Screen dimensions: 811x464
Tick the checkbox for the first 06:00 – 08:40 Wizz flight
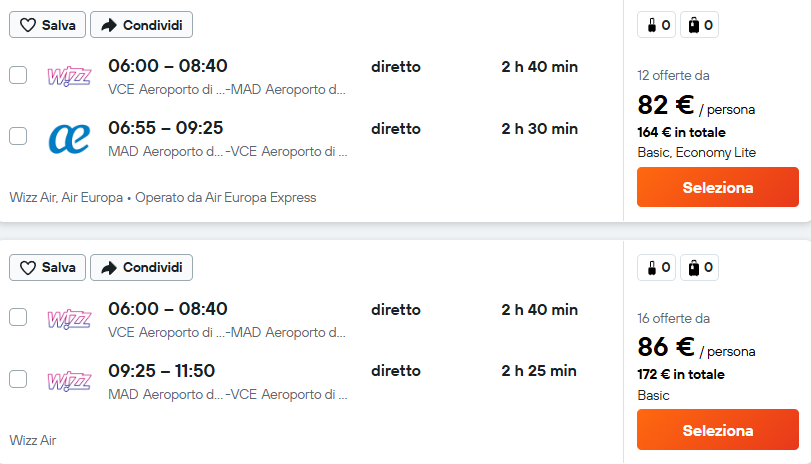[x=18, y=75]
